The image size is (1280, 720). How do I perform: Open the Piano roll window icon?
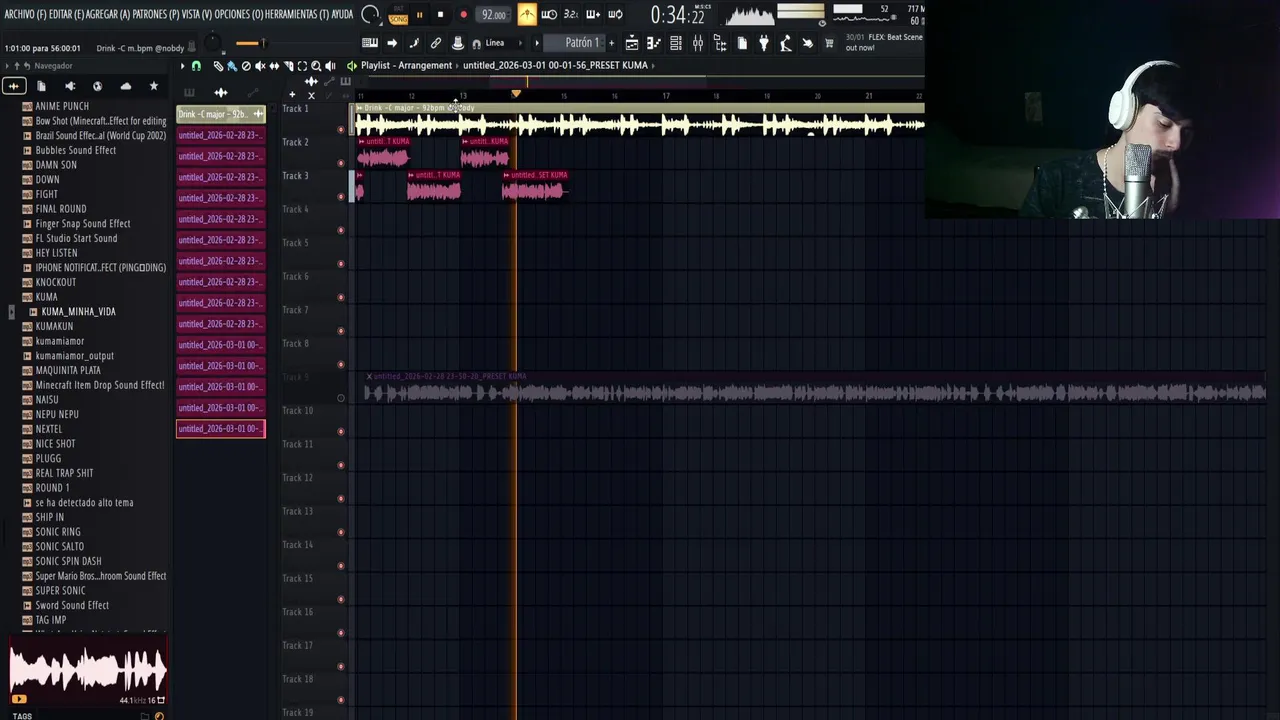[x=653, y=43]
